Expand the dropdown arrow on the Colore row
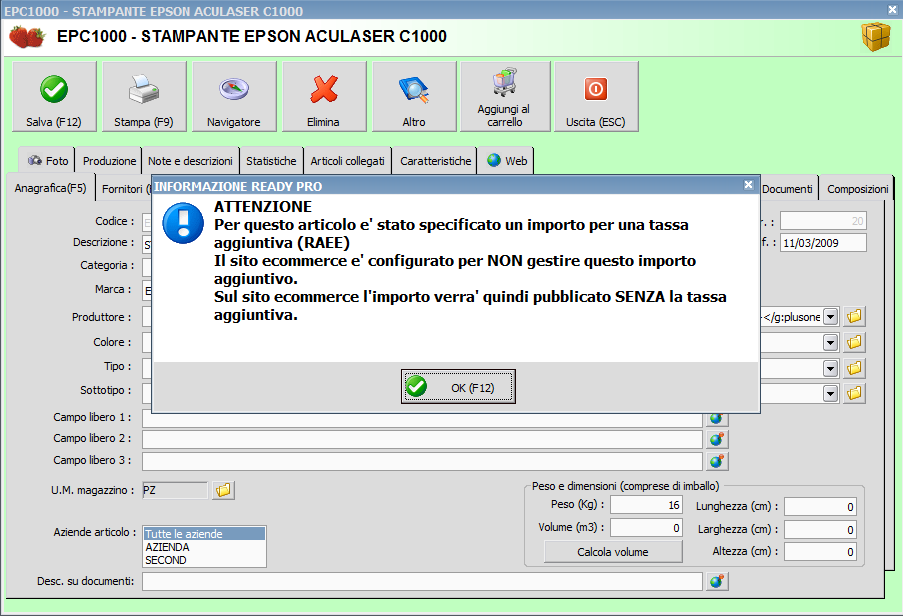Viewport: 903px width, 616px height. (x=830, y=343)
